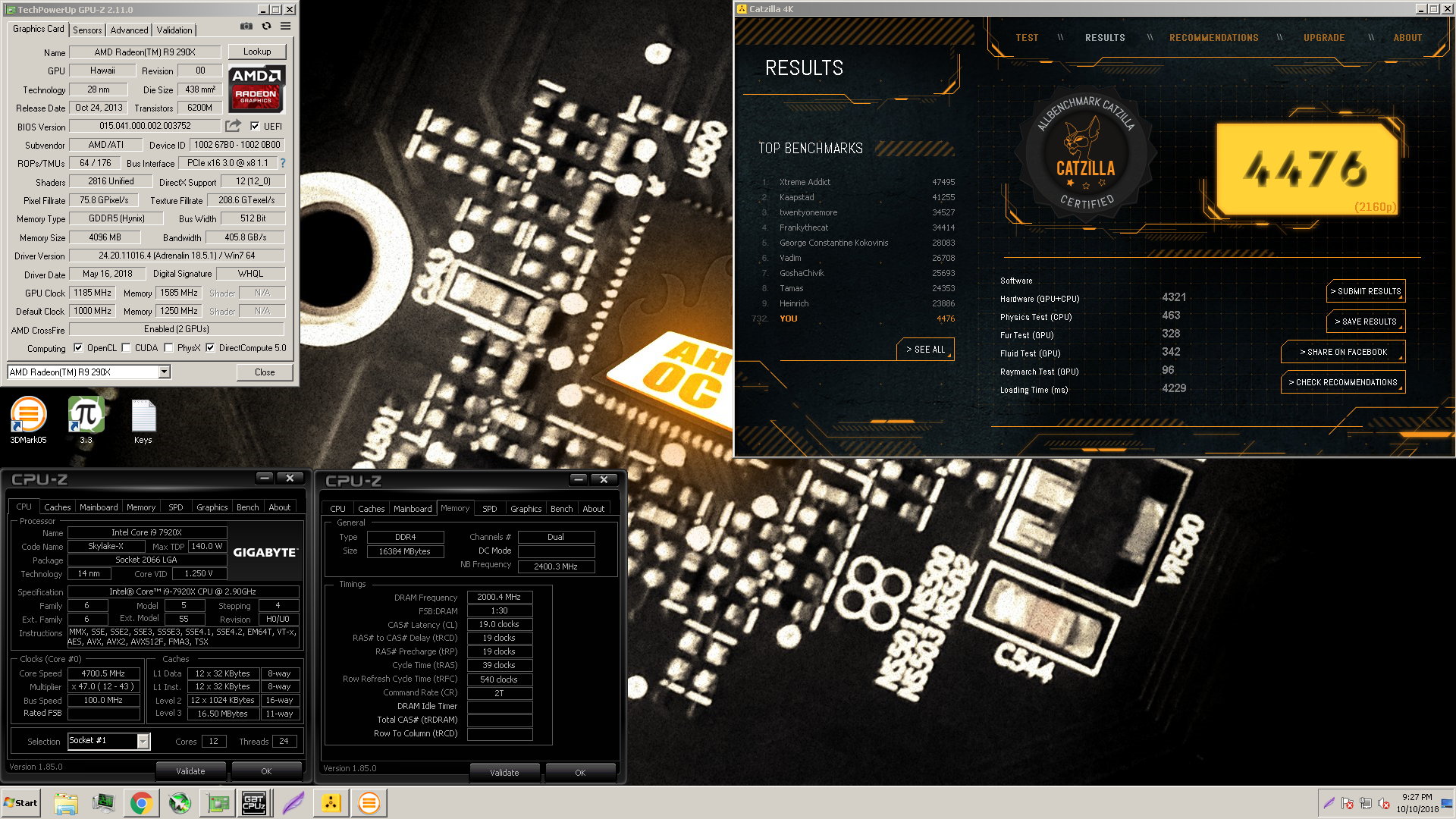1456x819 pixels.
Task: Open the GPU selection dropdown in GPU-Z
Action: (x=164, y=372)
